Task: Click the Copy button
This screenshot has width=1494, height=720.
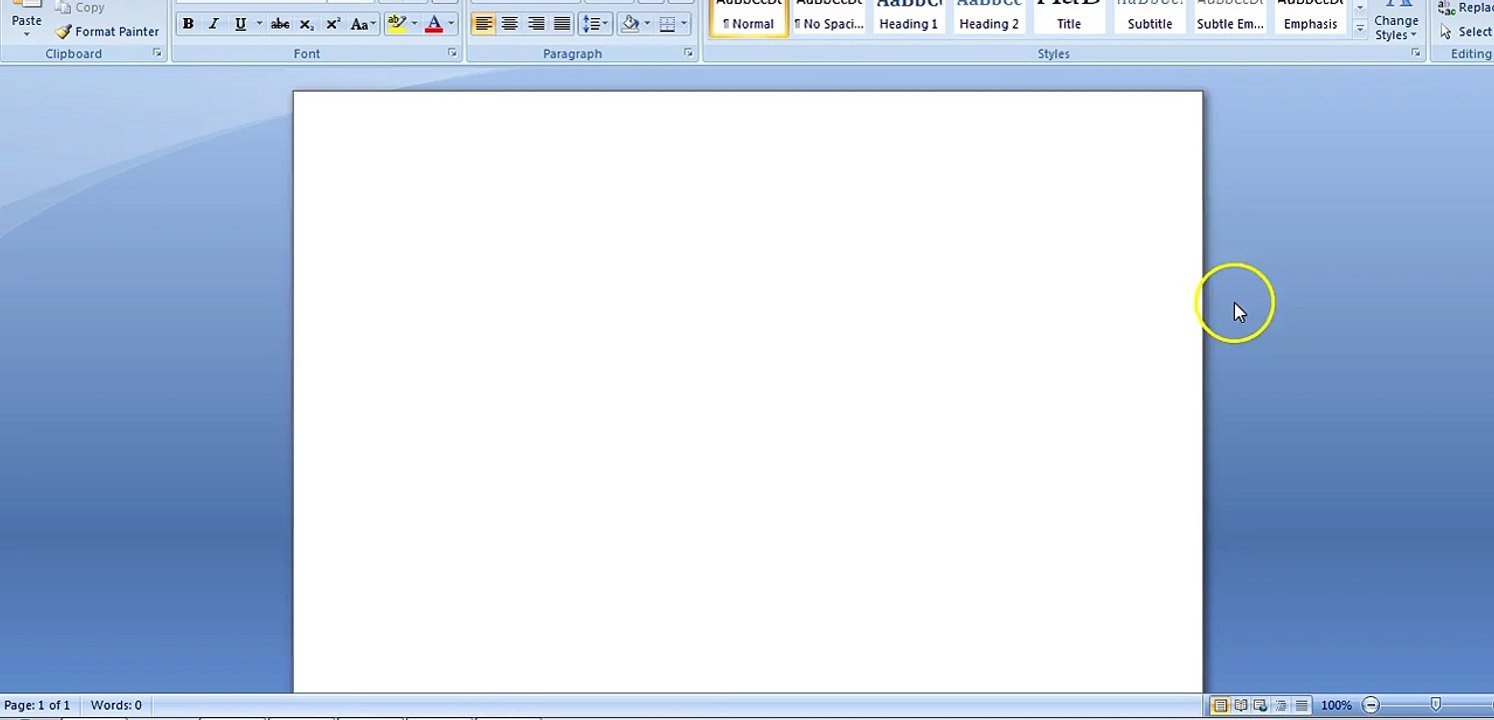Action: point(80,7)
